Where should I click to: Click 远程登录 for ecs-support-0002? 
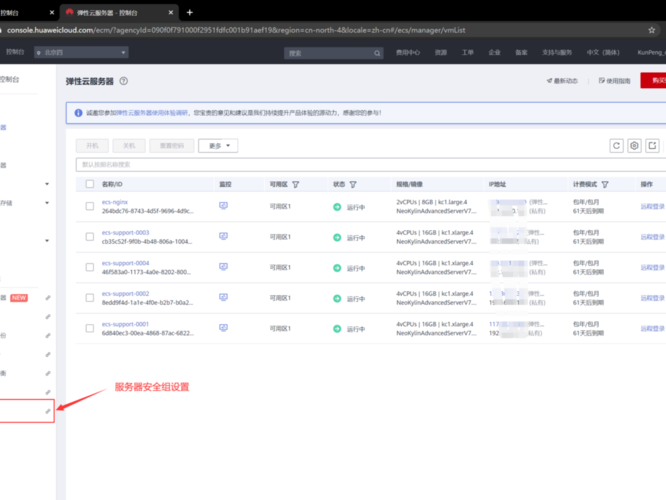652,298
